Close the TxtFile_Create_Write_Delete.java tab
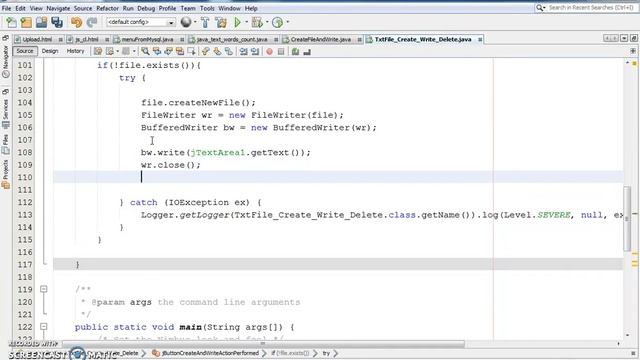The height and width of the screenshot is (360, 640). pos(480,40)
